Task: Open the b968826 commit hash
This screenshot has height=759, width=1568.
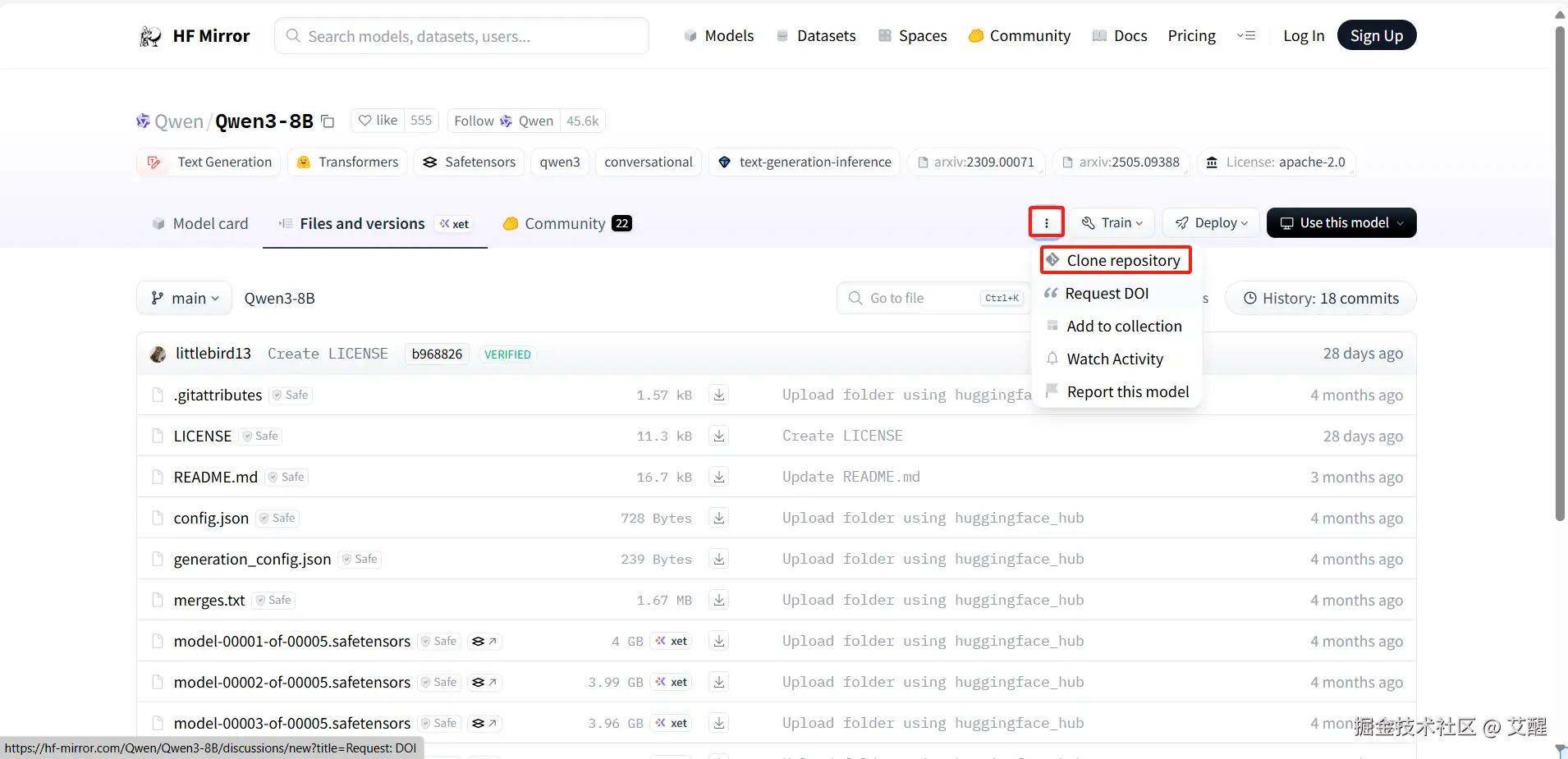Action: coord(437,354)
